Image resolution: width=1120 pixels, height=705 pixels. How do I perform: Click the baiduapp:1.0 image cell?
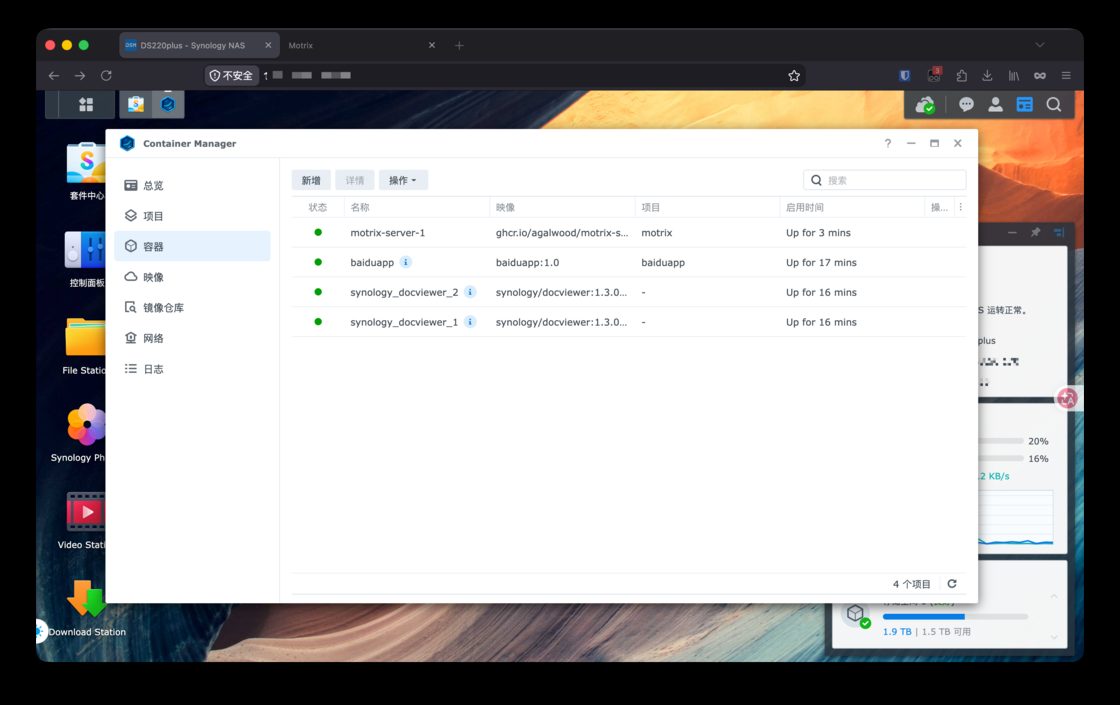coord(527,262)
